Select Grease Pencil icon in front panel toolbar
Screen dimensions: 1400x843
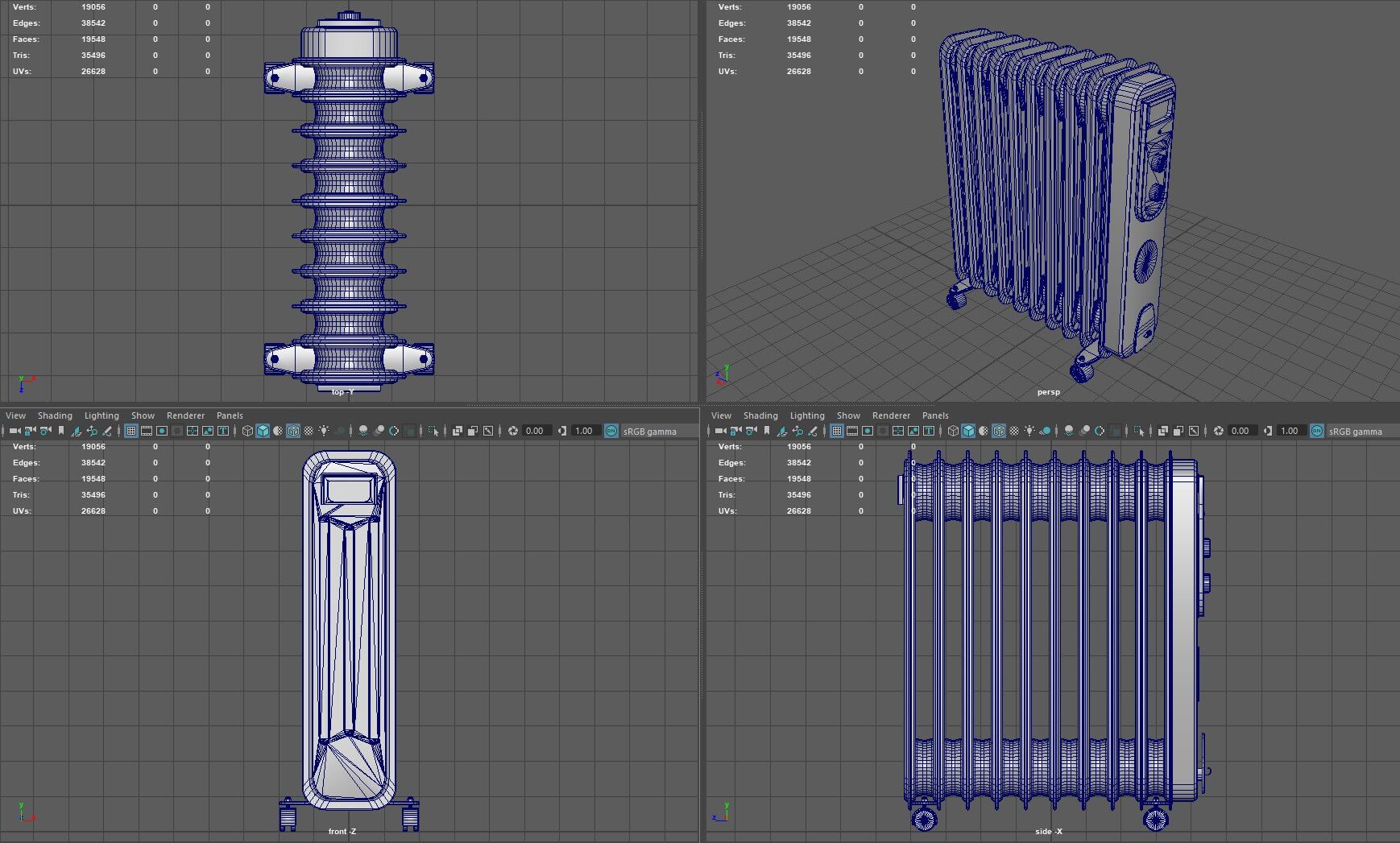tap(106, 431)
